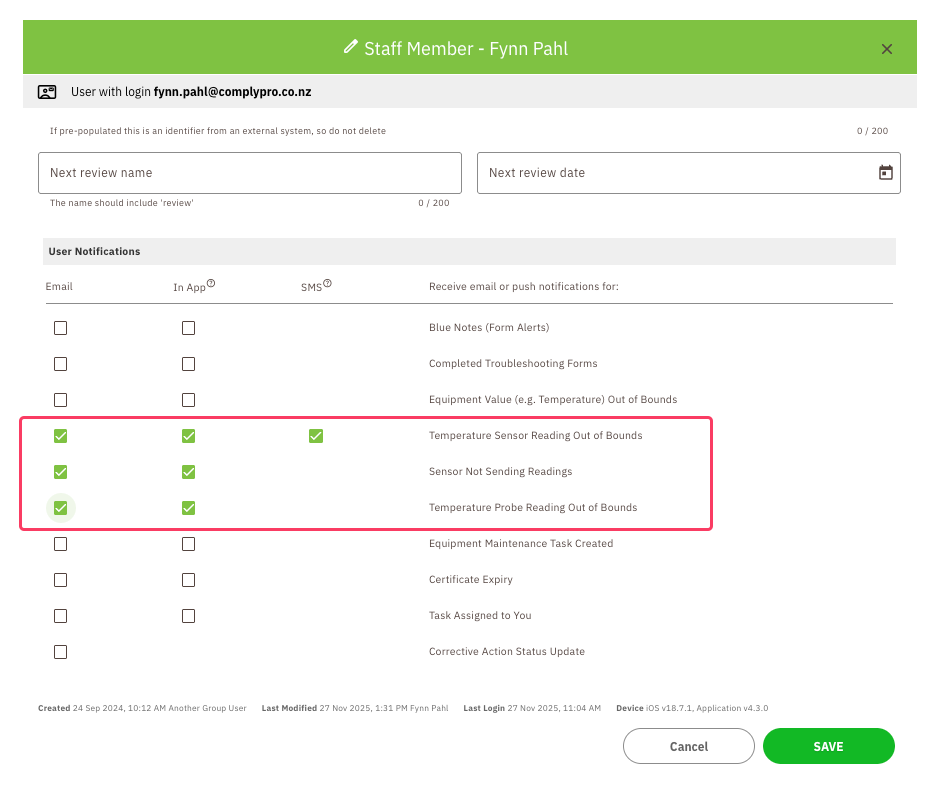
Task: Click the Equipment Maintenance Task Created label
Action: pyautogui.click(x=521, y=543)
